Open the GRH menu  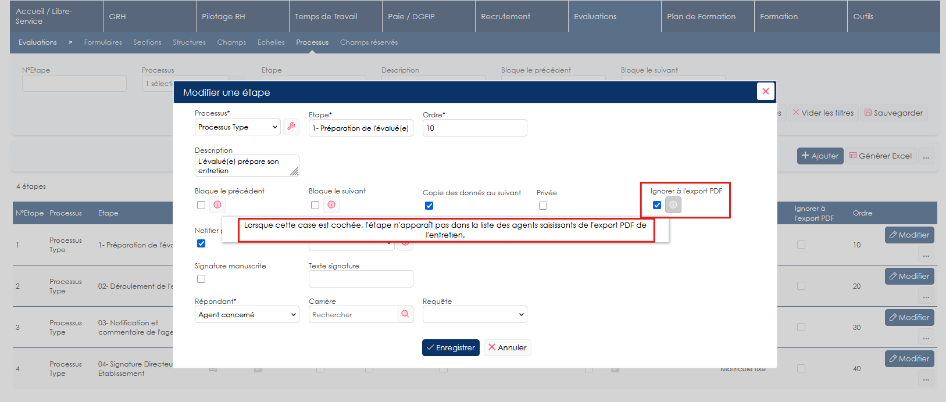click(150, 16)
